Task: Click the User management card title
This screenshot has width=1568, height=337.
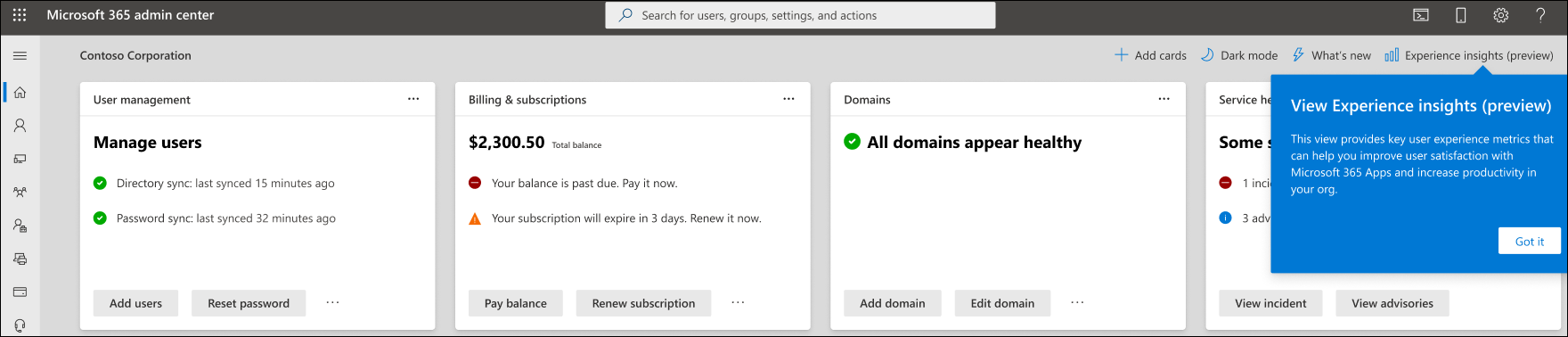Action: [142, 100]
